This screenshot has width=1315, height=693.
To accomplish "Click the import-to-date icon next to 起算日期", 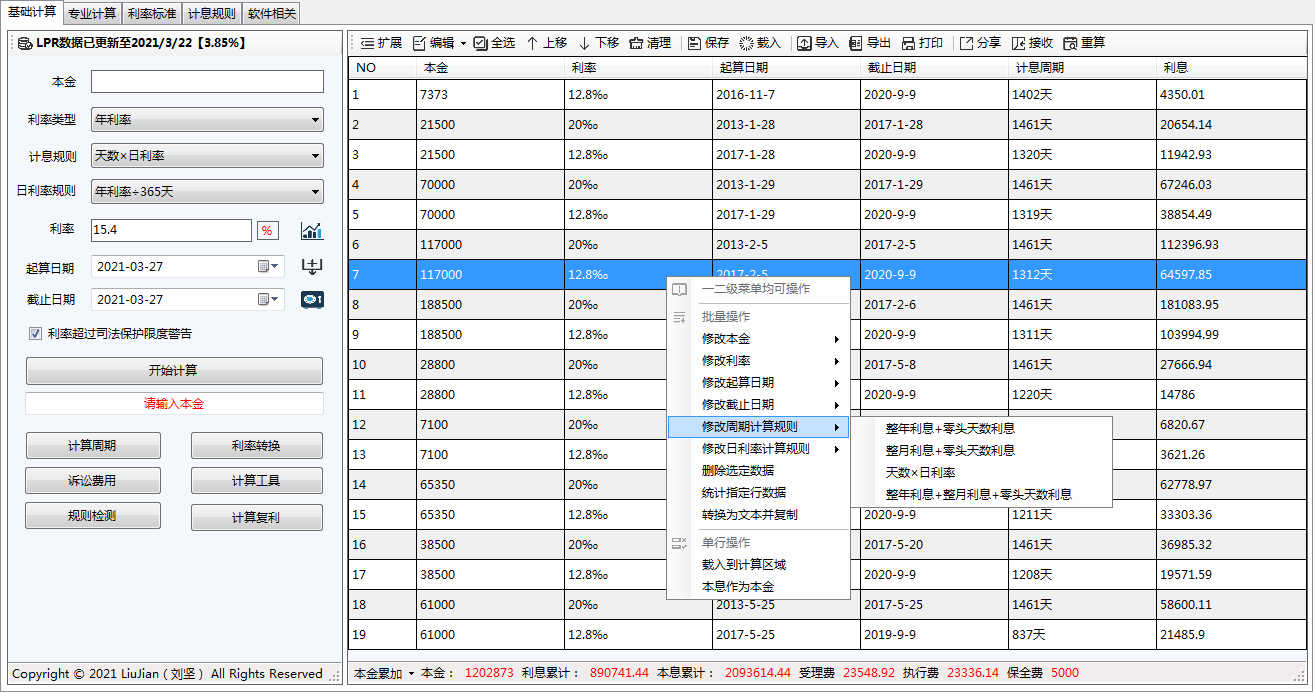I will [312, 265].
